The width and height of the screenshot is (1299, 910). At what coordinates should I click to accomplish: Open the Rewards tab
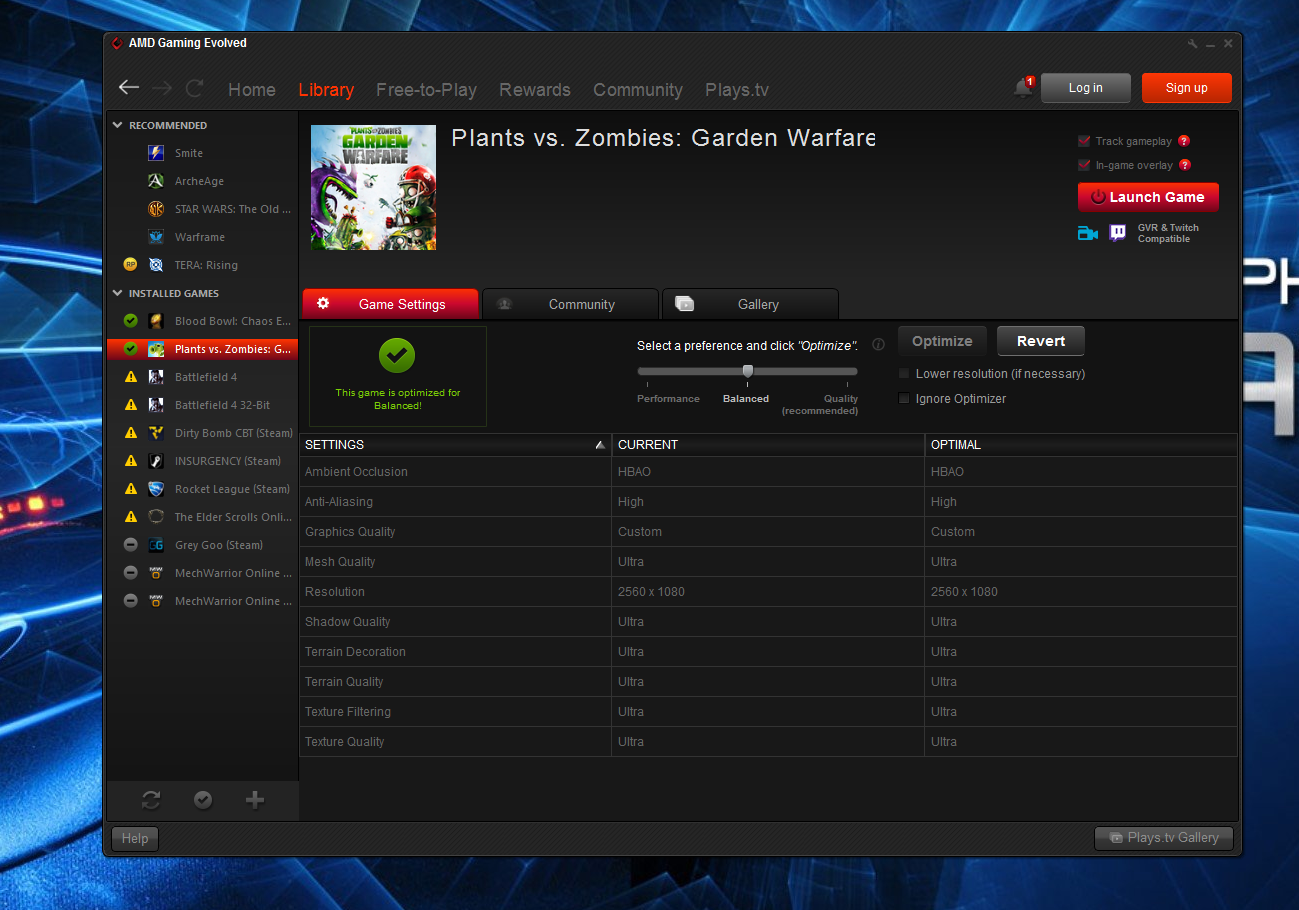(535, 89)
